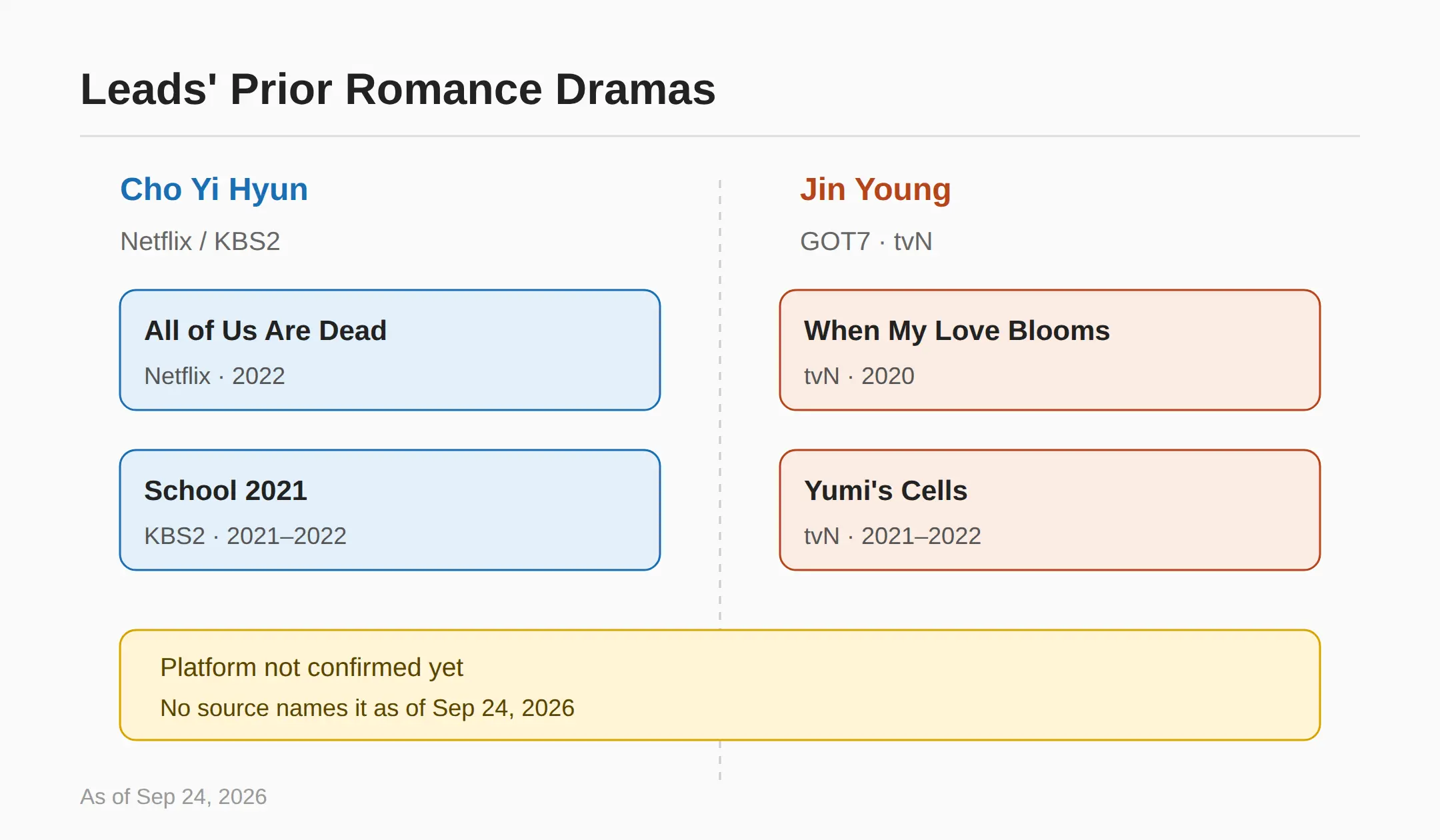Open the School 2021 card

(x=390, y=510)
